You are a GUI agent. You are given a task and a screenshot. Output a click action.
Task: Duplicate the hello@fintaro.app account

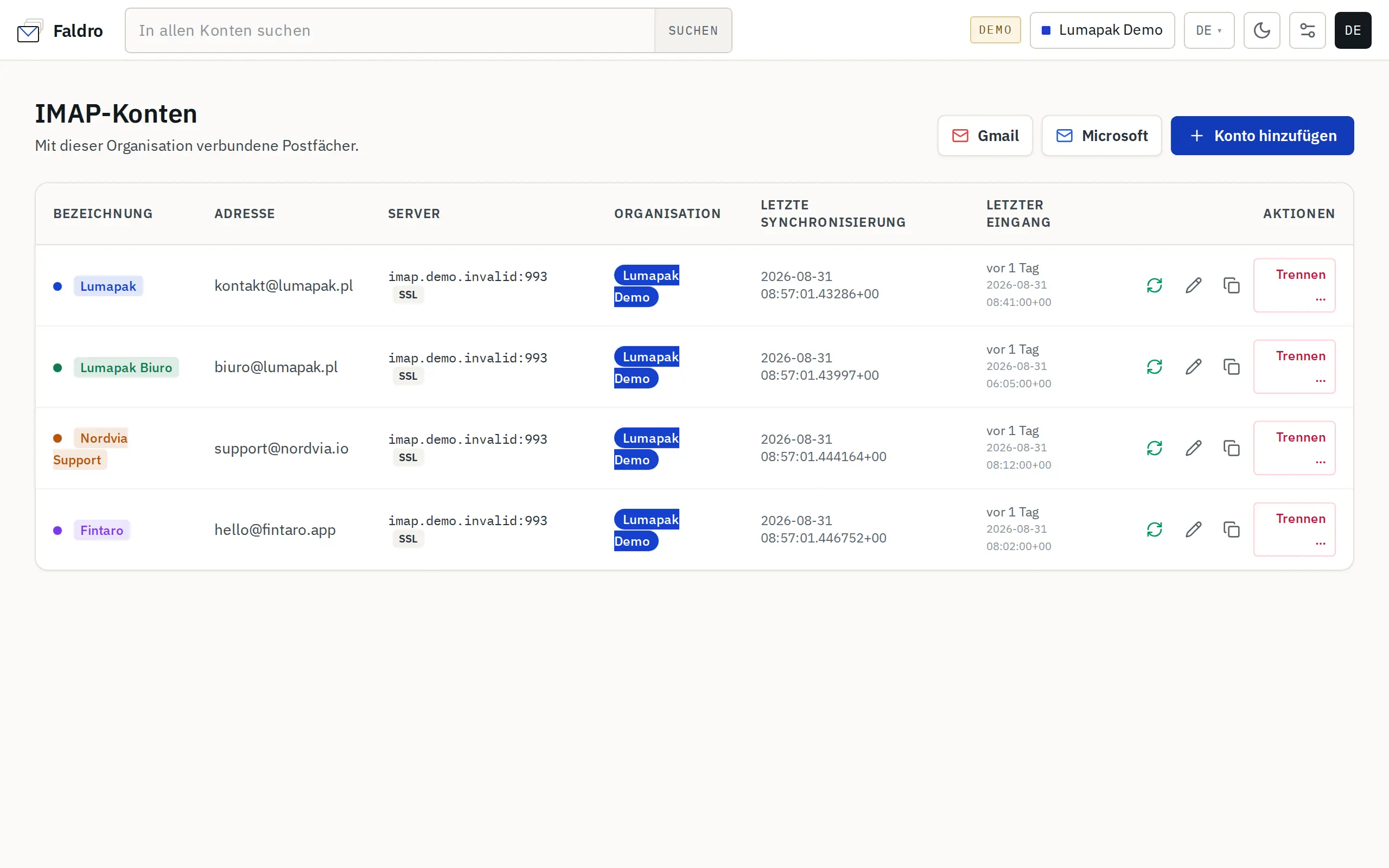[x=1231, y=529]
